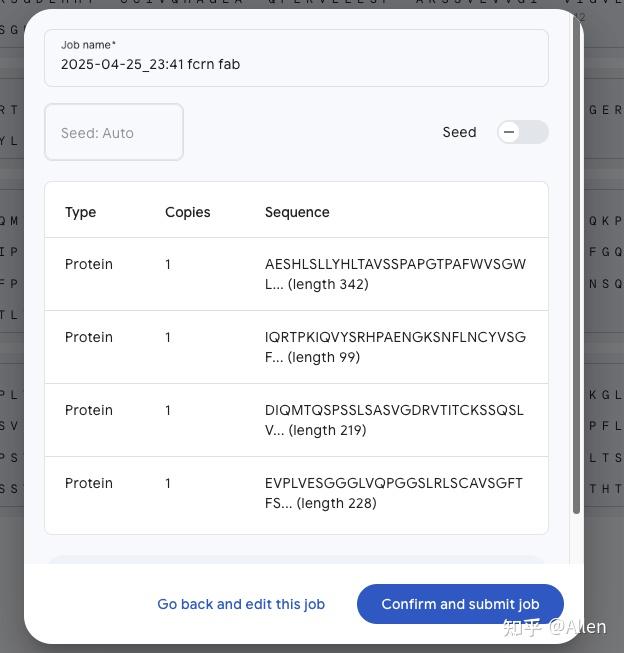The image size is (624, 653).
Task: Click Protein type in the length 99 row
Action: tap(89, 337)
